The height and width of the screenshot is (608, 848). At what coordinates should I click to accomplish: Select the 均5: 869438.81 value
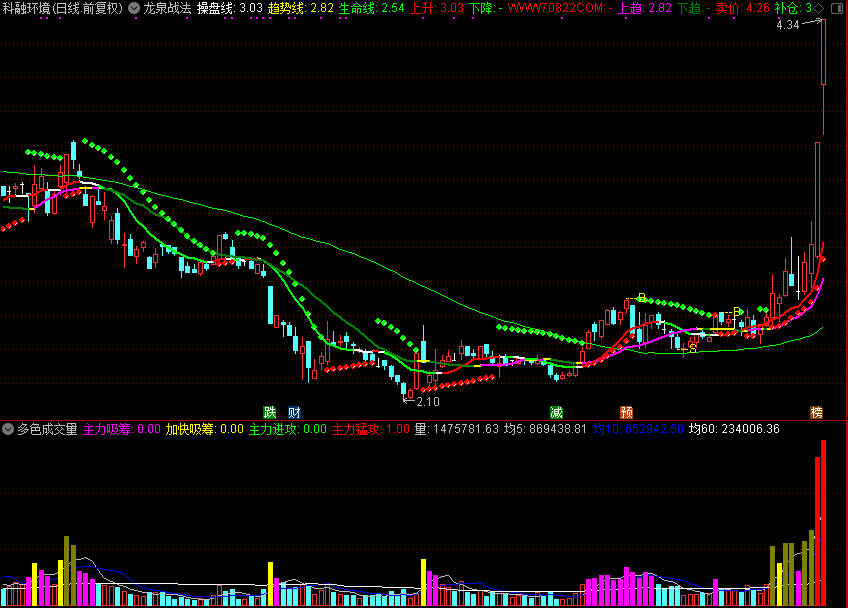pos(545,429)
